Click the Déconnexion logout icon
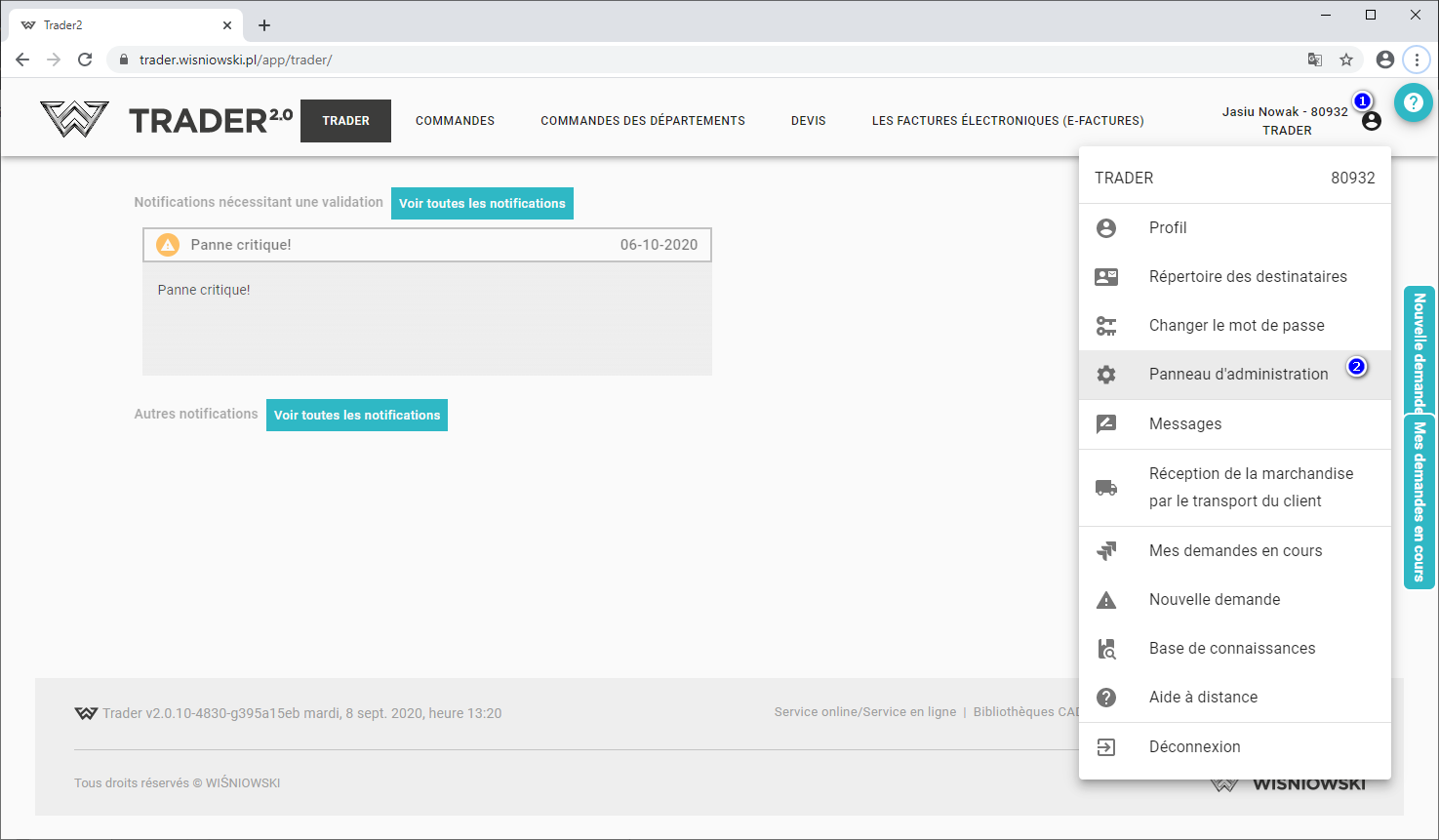The height and width of the screenshot is (840, 1439). click(1106, 747)
